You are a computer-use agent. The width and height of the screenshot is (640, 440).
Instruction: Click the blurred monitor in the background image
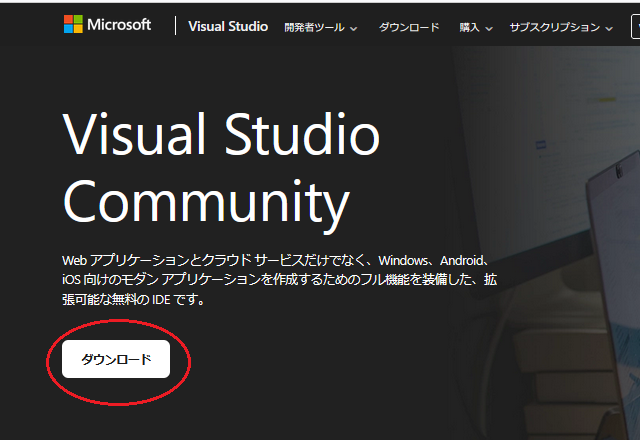560,120
